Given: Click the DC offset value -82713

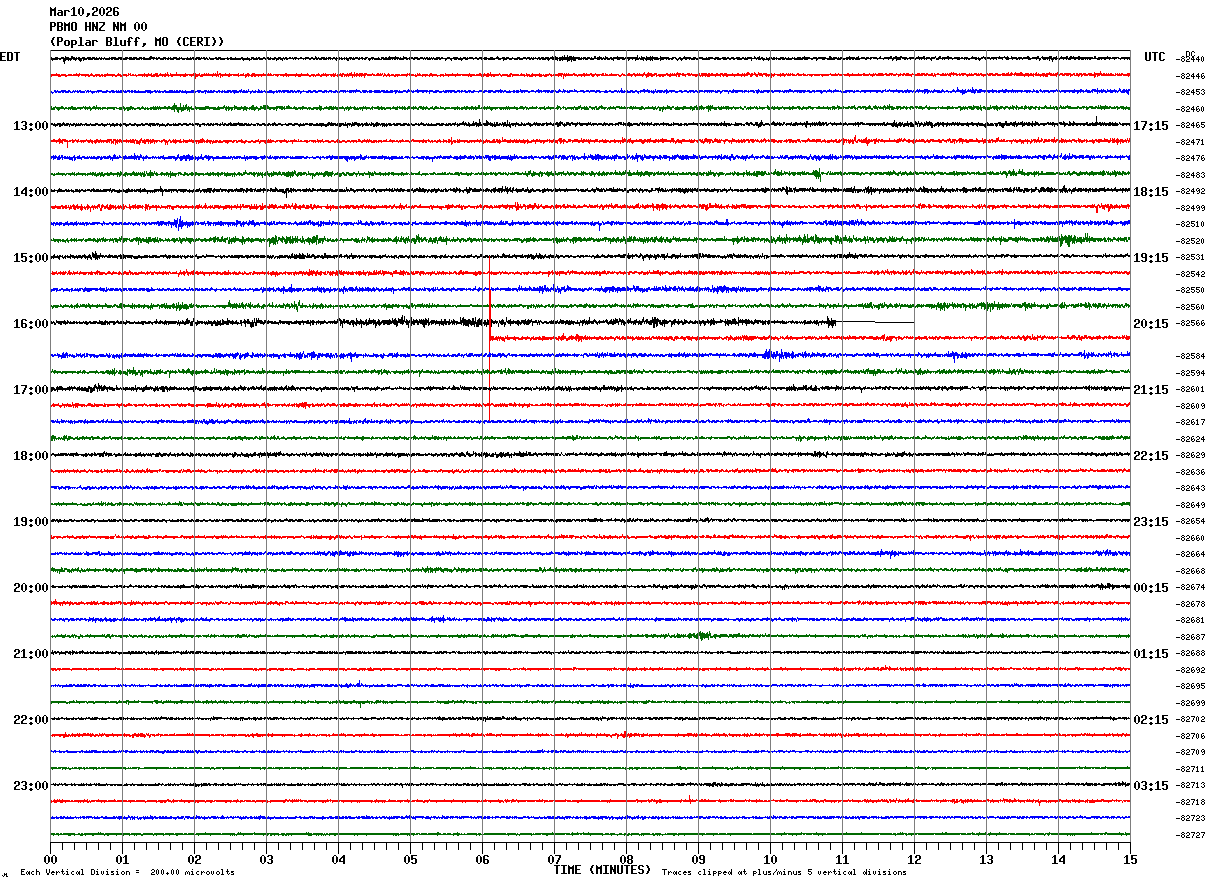Looking at the screenshot, I should [1191, 785].
